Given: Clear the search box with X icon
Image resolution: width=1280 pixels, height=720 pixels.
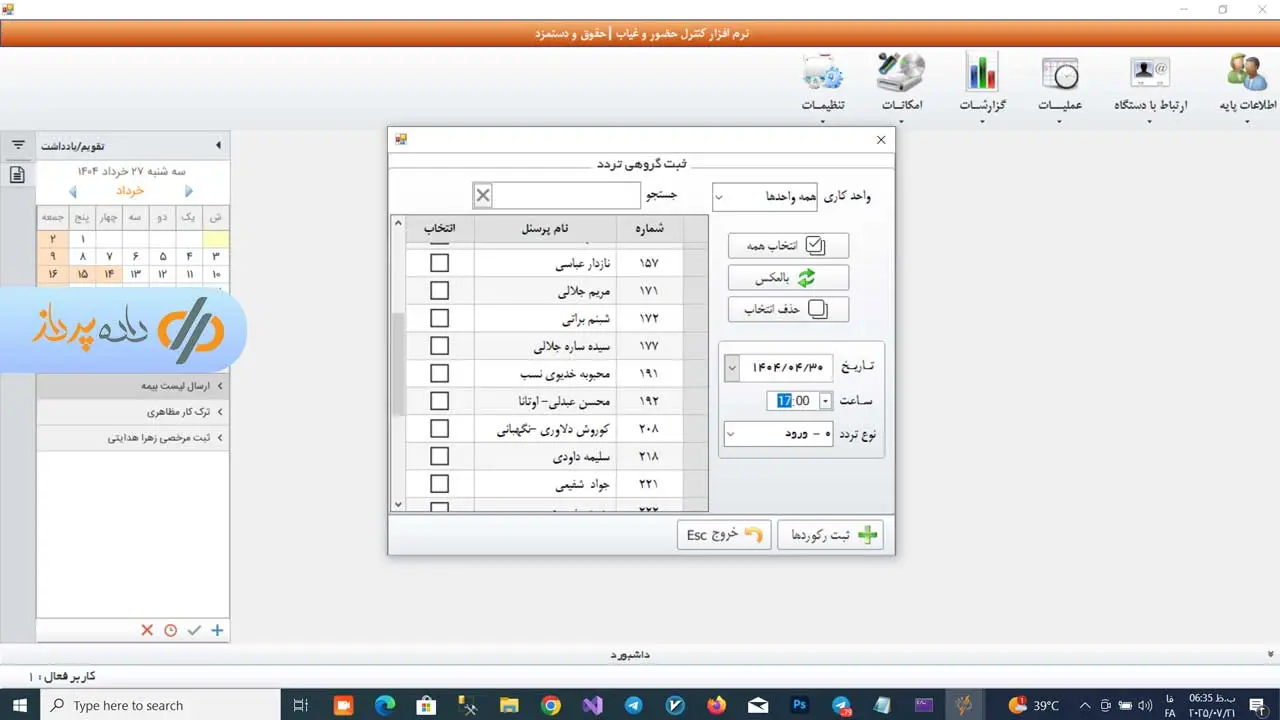Looking at the screenshot, I should pyautogui.click(x=483, y=196).
